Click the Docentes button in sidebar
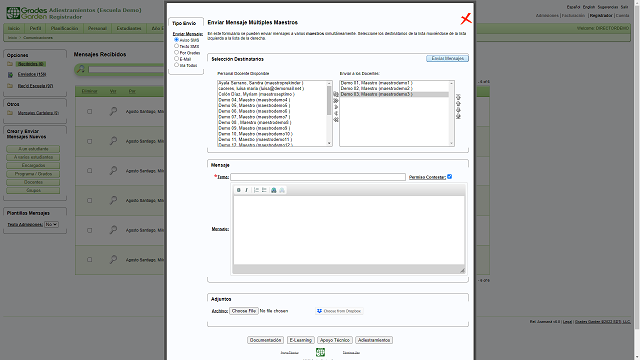Viewport: 640px width, 360px height. [33, 182]
